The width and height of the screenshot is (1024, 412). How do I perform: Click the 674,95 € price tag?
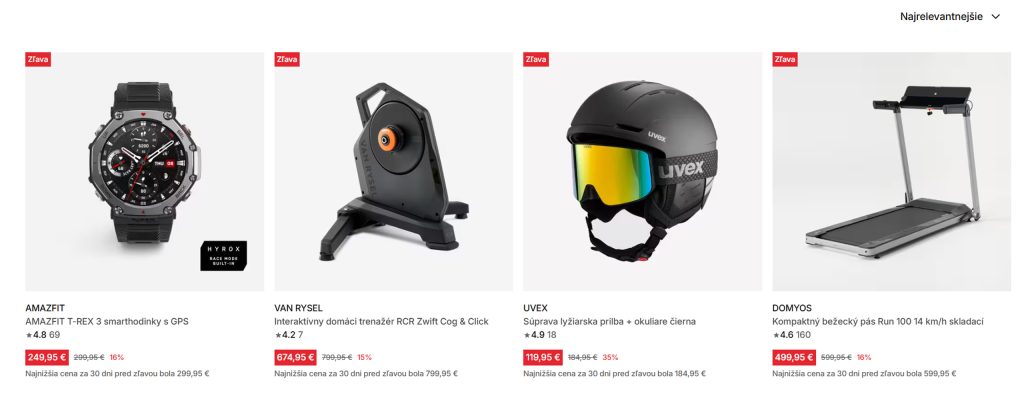(x=295, y=357)
